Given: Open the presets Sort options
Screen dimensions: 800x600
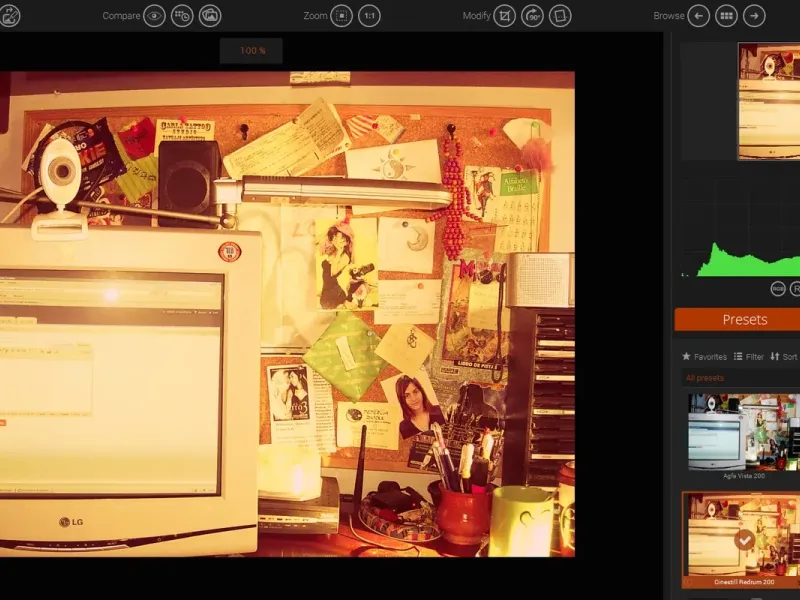Looking at the screenshot, I should click(x=784, y=357).
